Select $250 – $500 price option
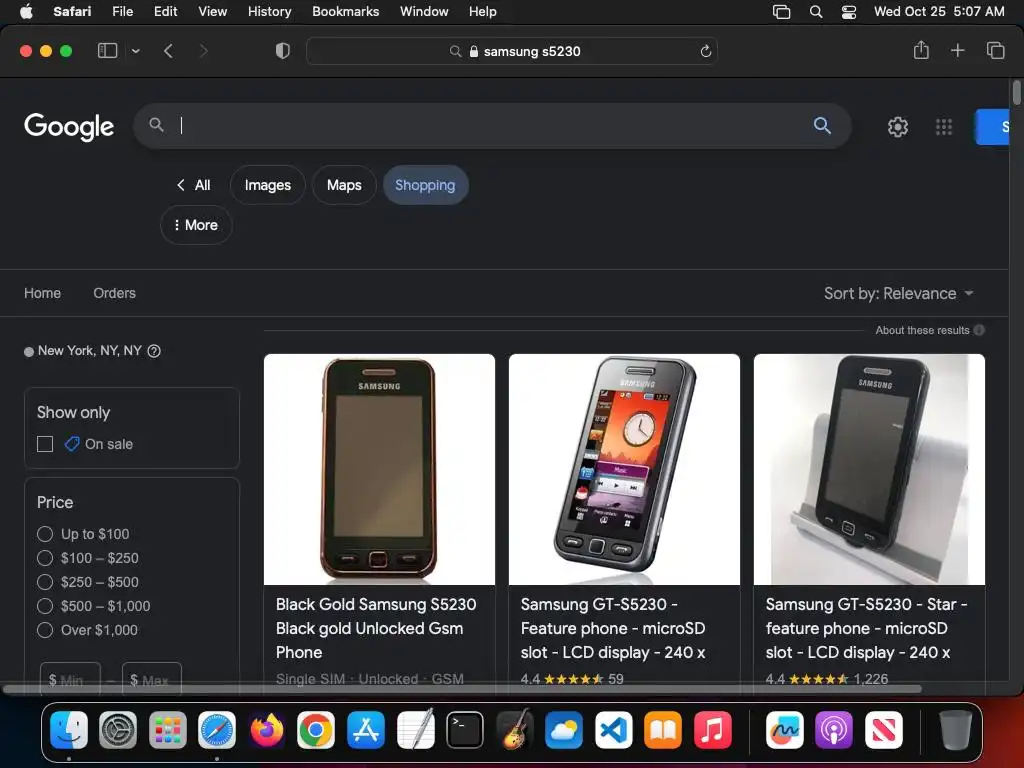The width and height of the screenshot is (1024, 768). [45, 583]
